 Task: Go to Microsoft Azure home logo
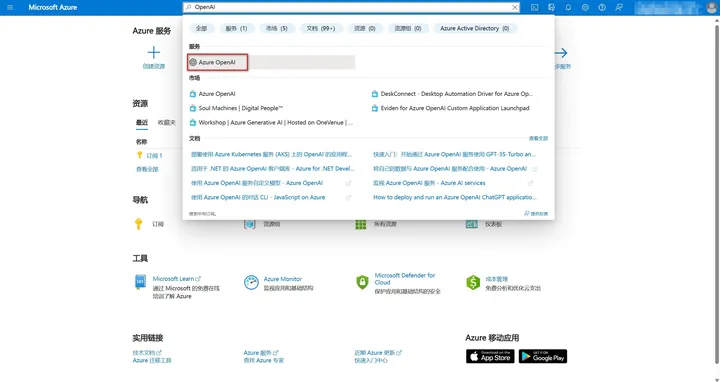pyautogui.click(x=53, y=7)
